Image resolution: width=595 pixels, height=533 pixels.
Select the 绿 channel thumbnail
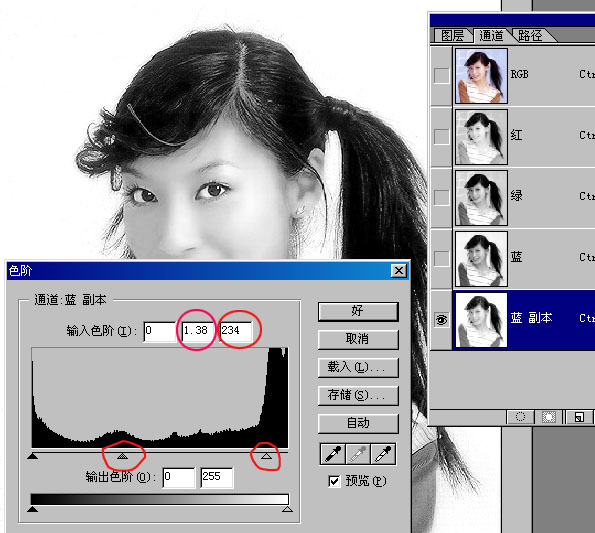click(481, 198)
